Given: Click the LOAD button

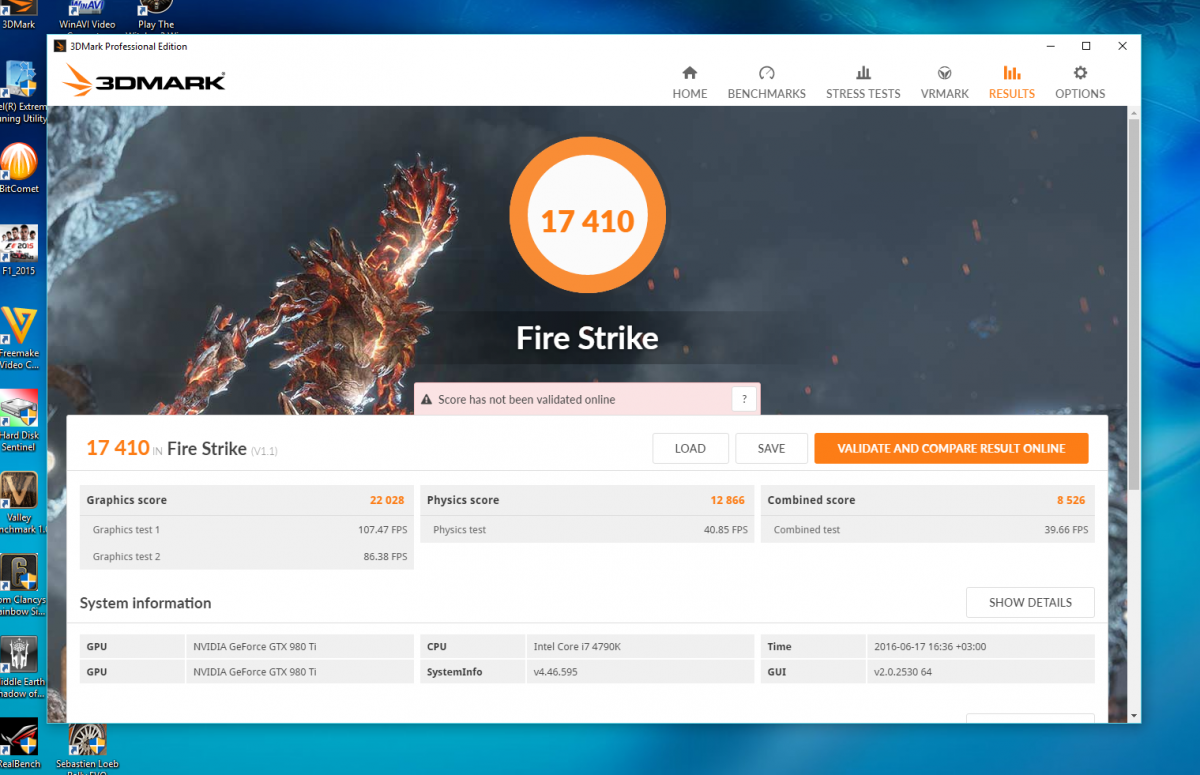Looking at the screenshot, I should [690, 448].
